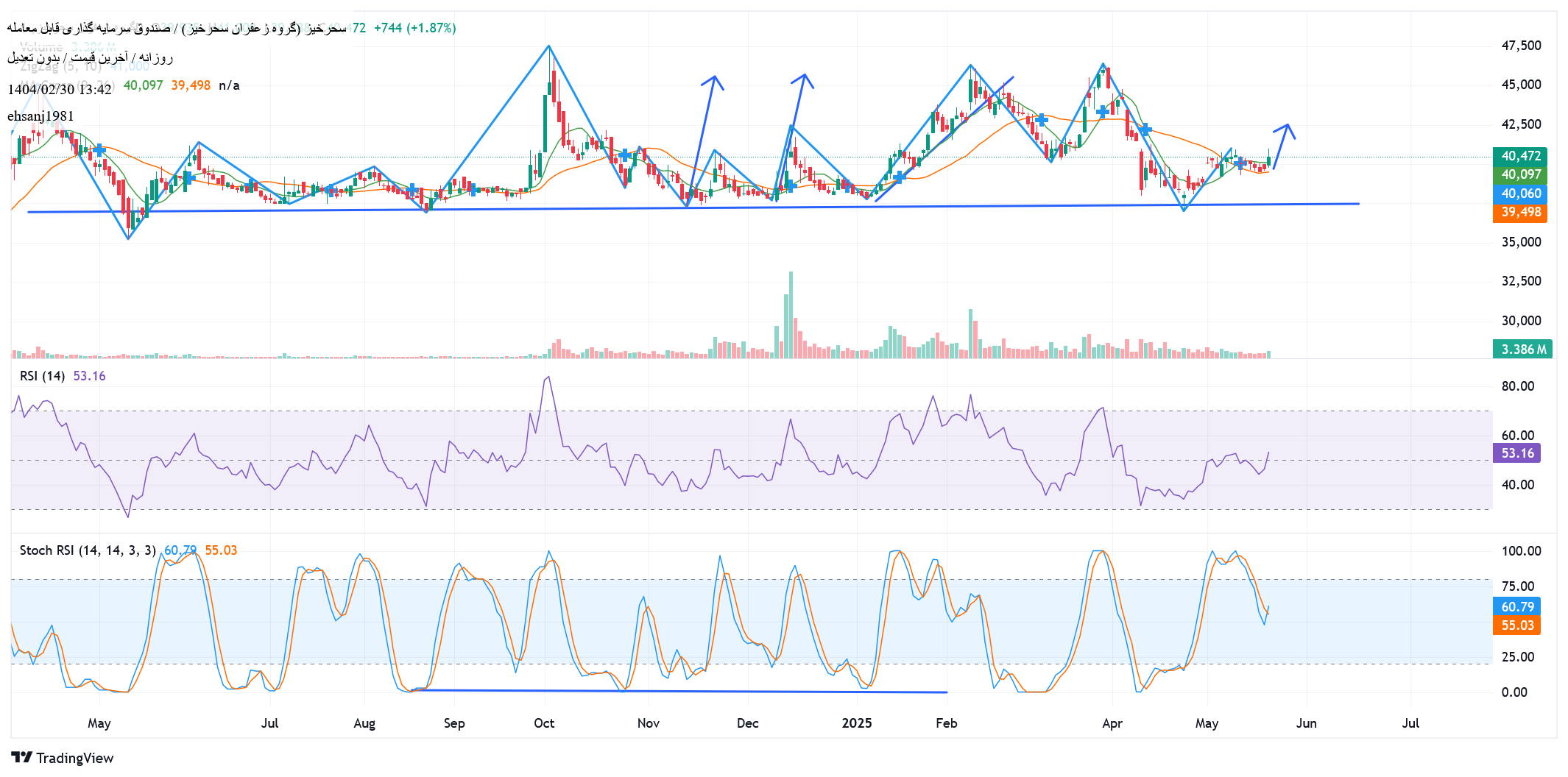The image size is (1568, 777).
Task: Click the green 40,097 moving average tag
Action: pyautogui.click(x=1521, y=174)
